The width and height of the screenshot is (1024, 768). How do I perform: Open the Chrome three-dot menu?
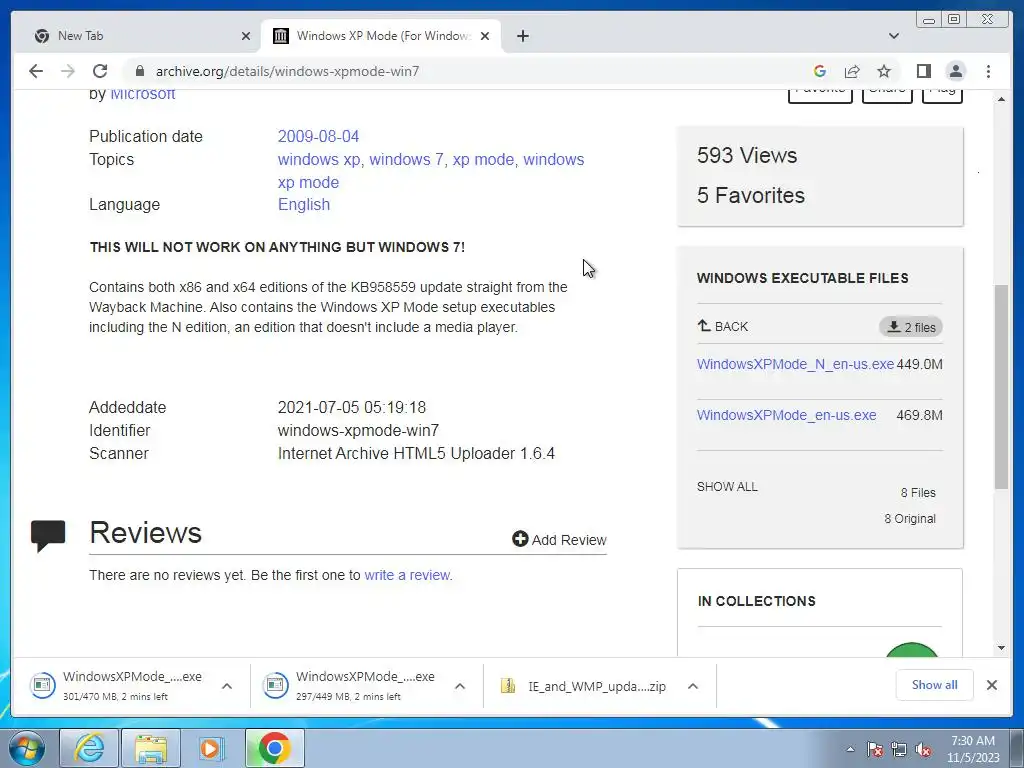988,71
